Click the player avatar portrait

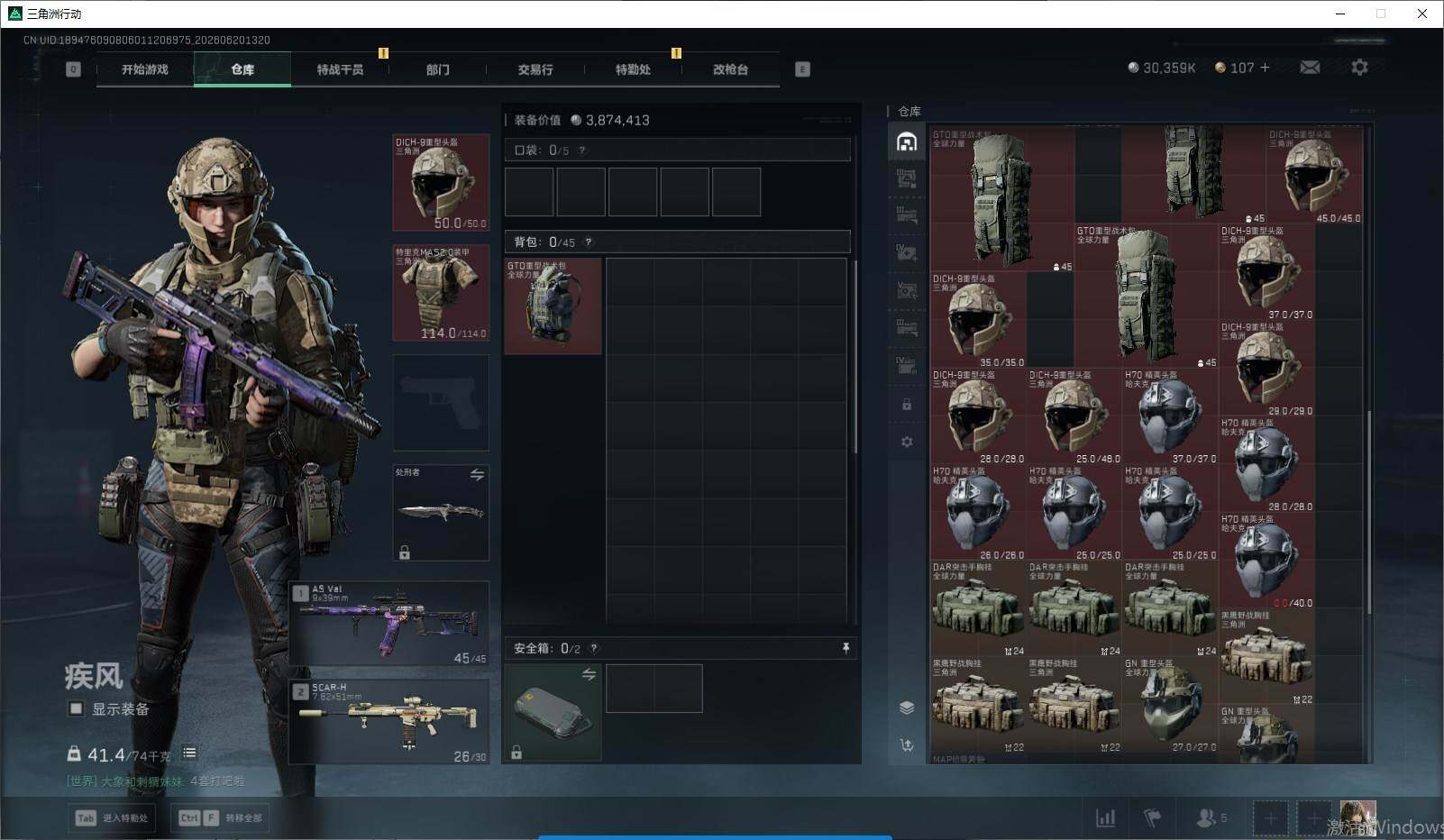(x=1357, y=817)
